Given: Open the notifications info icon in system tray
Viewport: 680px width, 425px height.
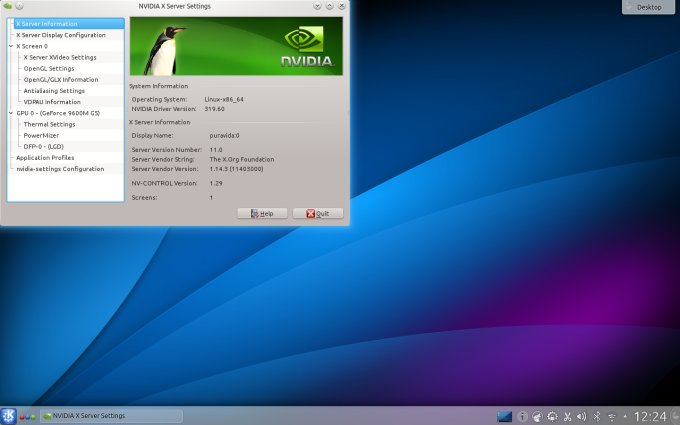Looking at the screenshot, I should 523,416.
